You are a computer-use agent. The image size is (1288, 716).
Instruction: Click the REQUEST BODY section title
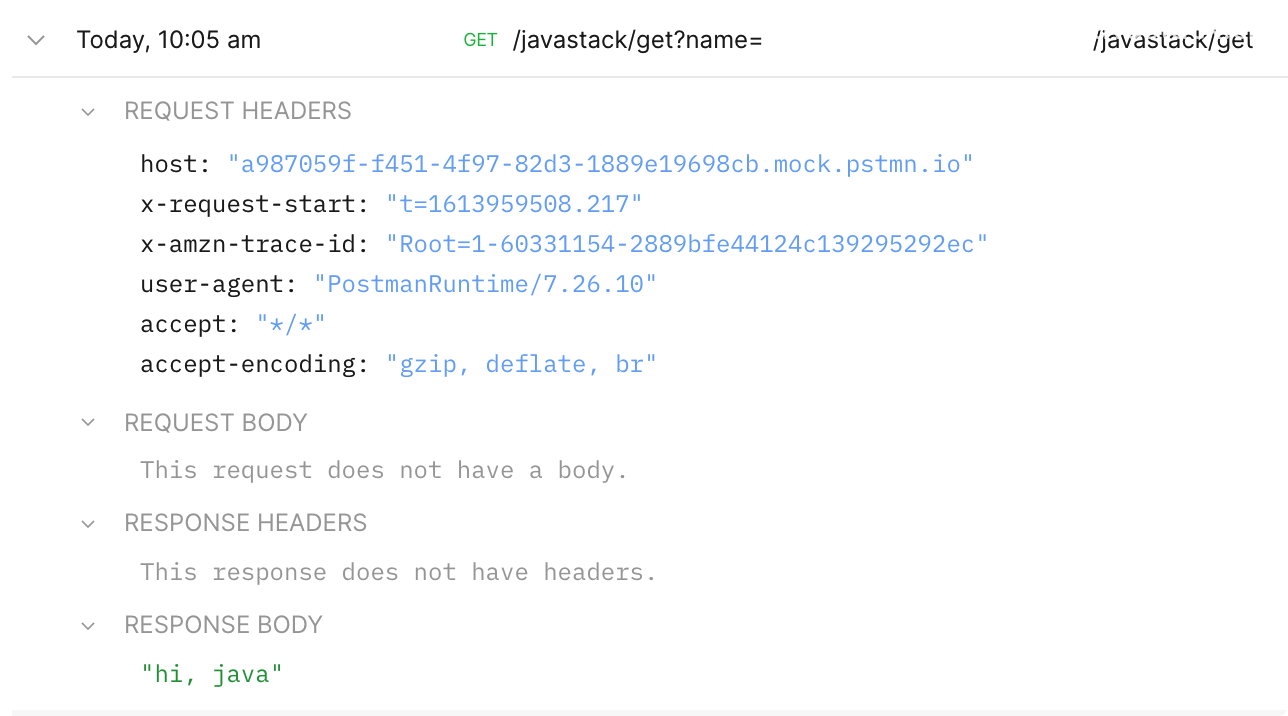215,423
